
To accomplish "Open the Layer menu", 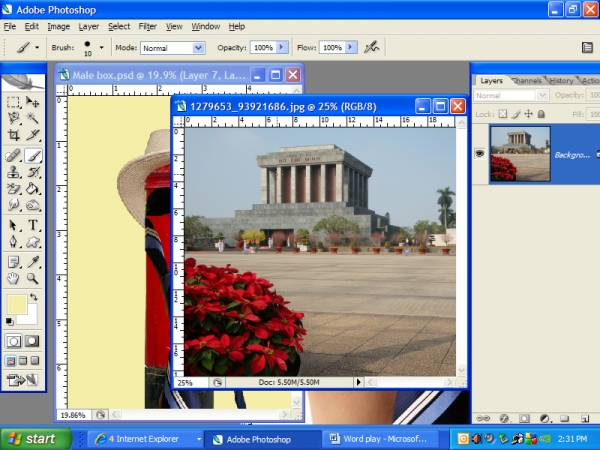I will coord(89,26).
